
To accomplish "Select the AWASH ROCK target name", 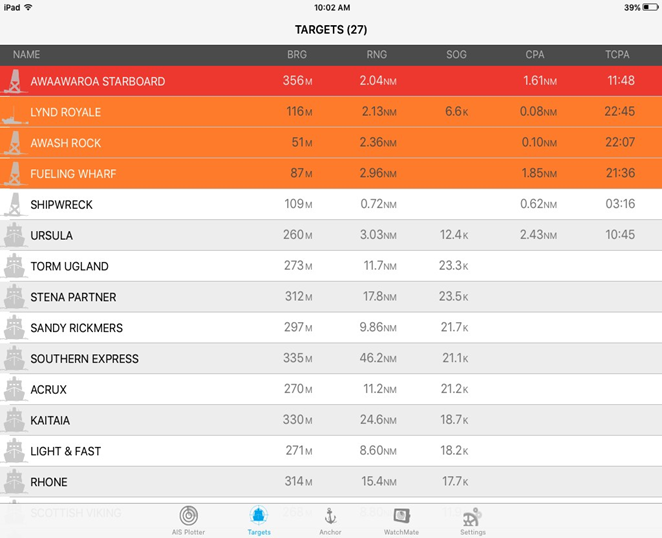I will 65,143.
